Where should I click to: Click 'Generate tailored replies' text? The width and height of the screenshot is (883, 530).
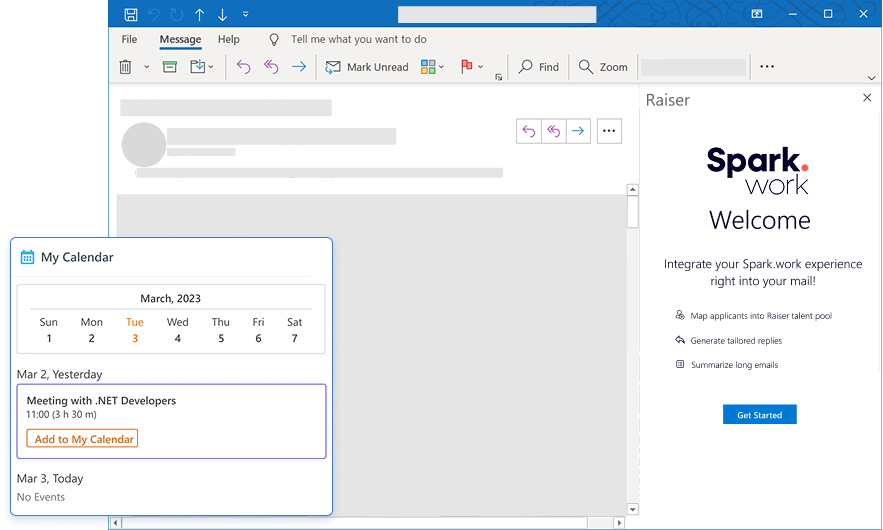coord(736,341)
